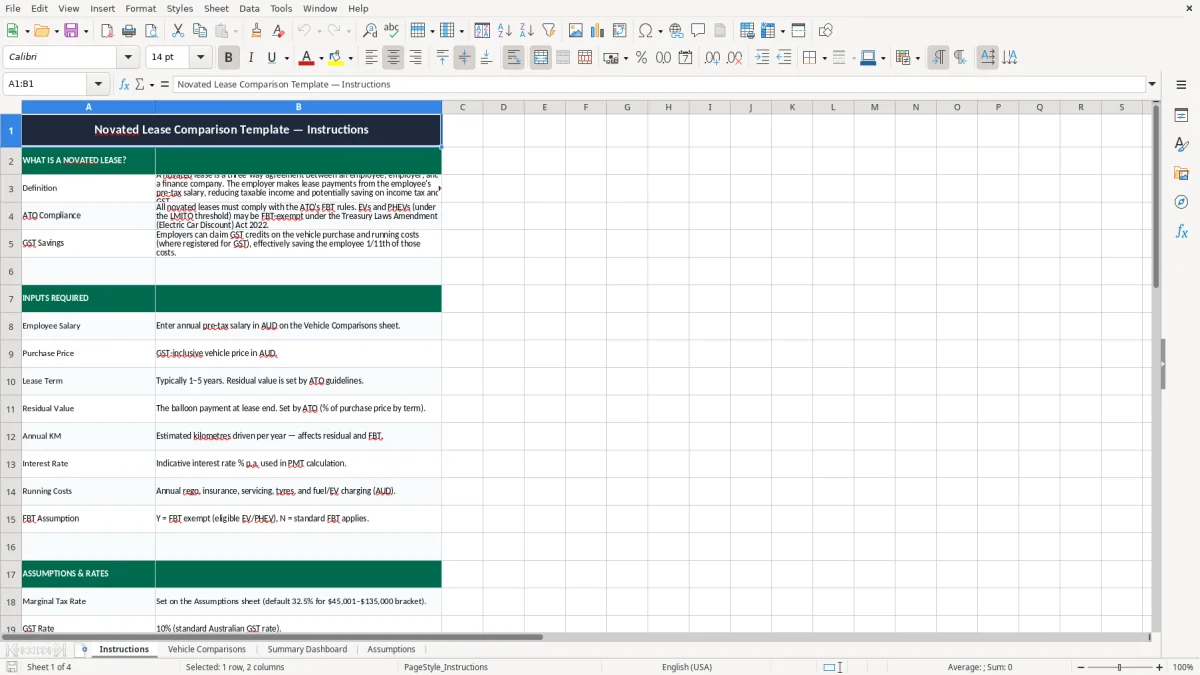Image resolution: width=1200 pixels, height=675 pixels.
Task: Toggle Italic formatting
Action: pyautogui.click(x=250, y=58)
